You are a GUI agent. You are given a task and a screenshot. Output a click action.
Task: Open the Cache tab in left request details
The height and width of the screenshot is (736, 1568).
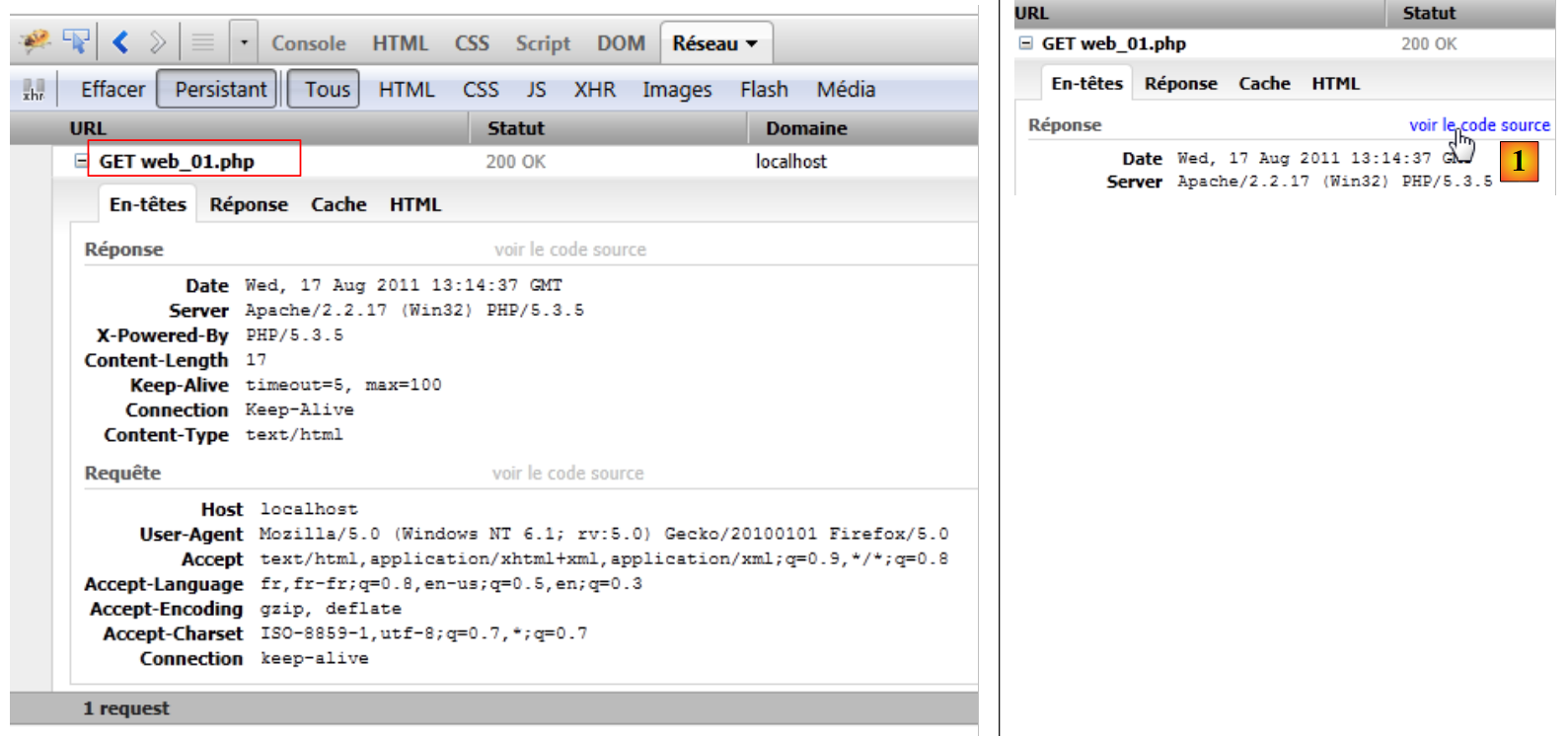pos(338,204)
